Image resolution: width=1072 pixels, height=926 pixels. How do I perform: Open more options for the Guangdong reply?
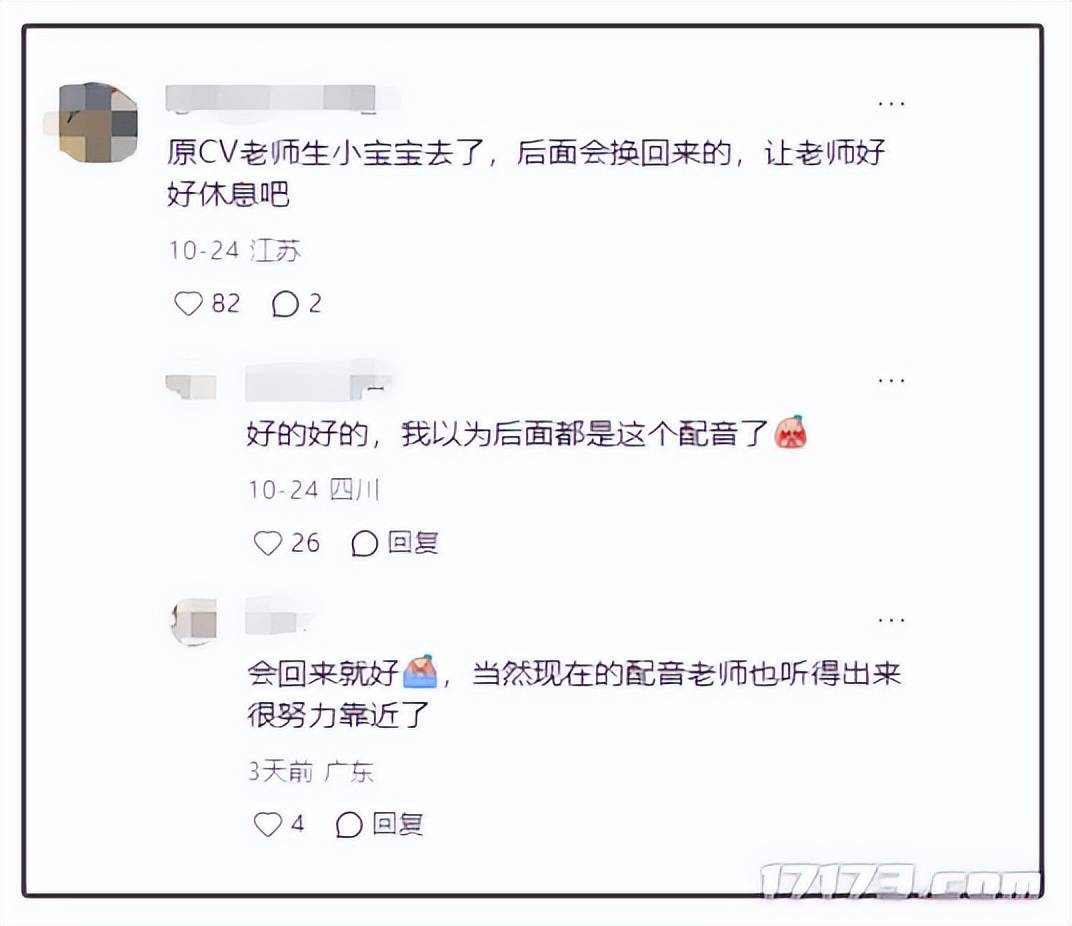click(892, 620)
